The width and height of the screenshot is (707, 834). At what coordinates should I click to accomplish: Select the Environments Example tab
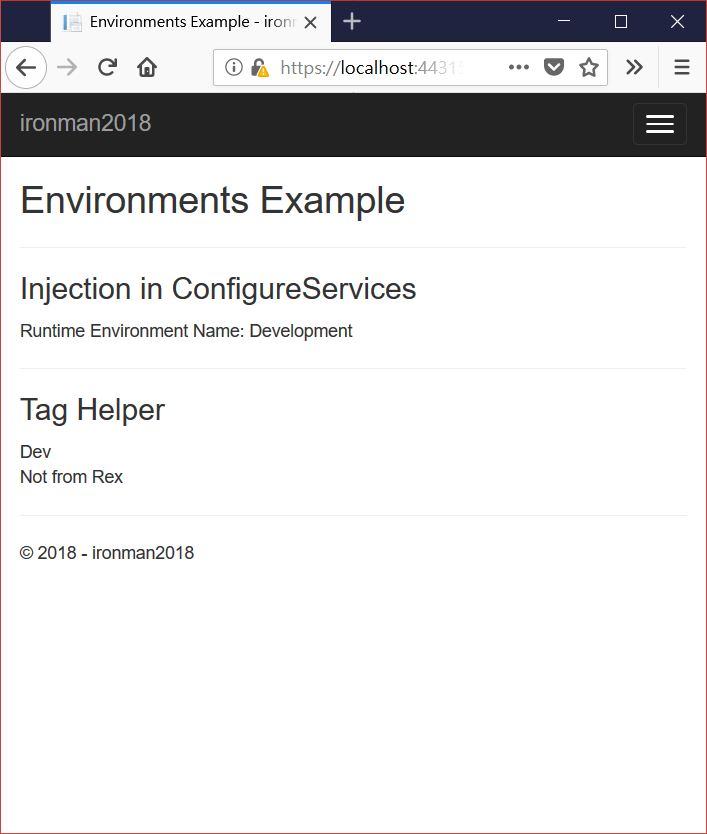(x=180, y=21)
